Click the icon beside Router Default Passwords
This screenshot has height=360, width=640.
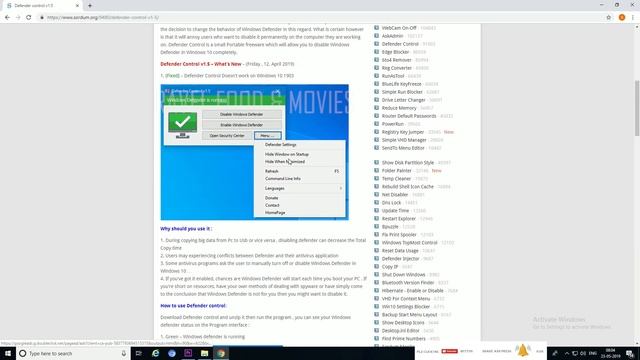point(376,116)
